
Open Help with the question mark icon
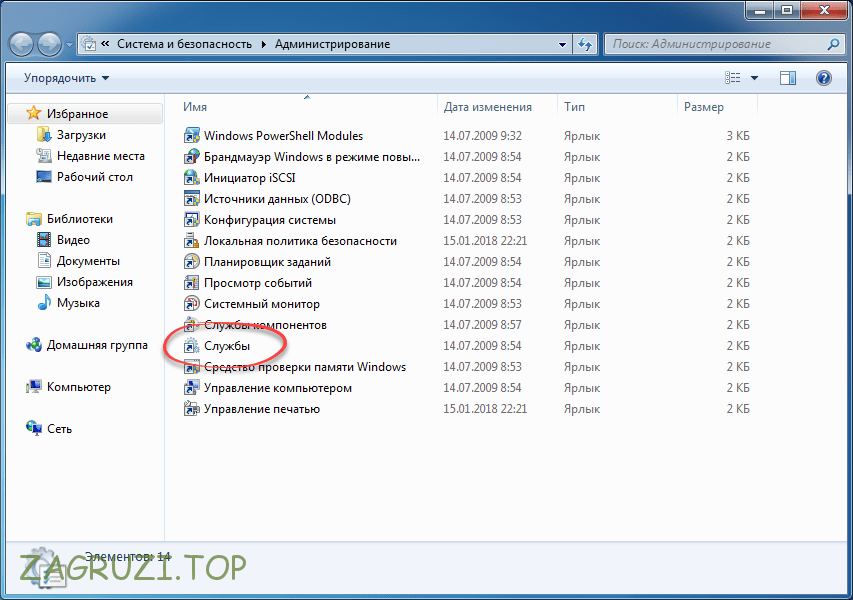point(824,78)
